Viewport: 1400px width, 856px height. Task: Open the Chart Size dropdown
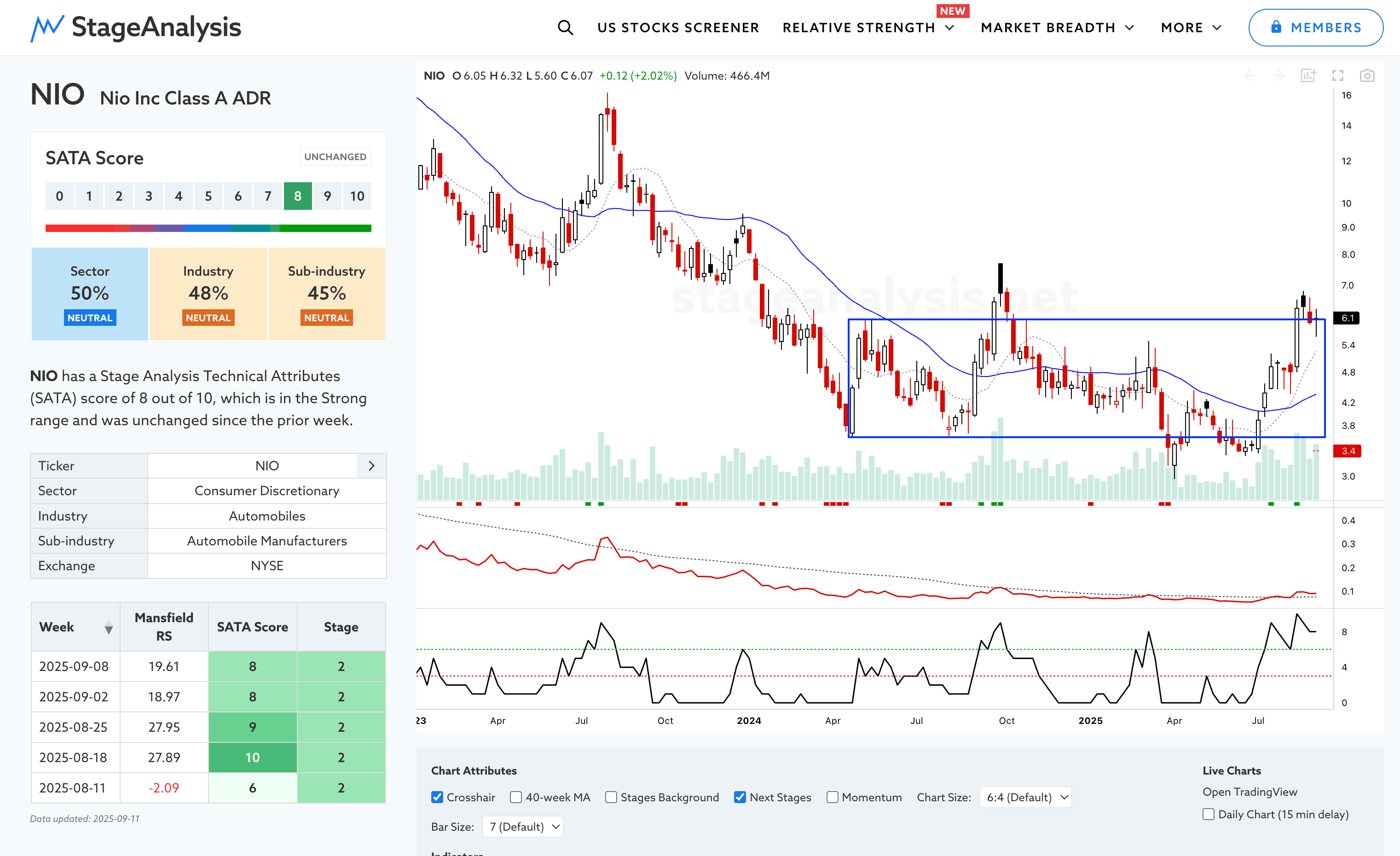(1025, 797)
